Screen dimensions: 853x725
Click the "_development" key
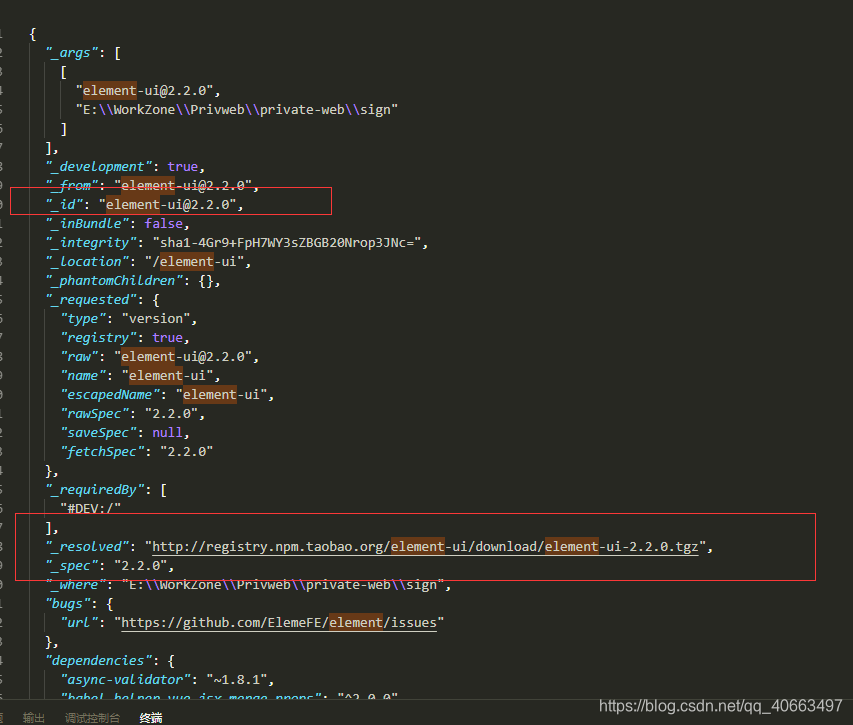99,166
